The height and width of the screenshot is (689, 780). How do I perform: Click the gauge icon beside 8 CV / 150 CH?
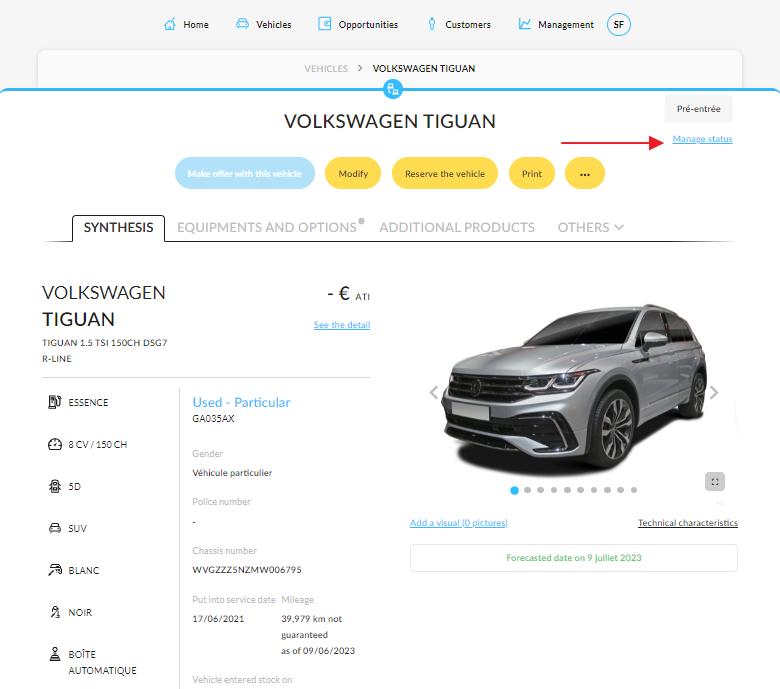(x=54, y=444)
